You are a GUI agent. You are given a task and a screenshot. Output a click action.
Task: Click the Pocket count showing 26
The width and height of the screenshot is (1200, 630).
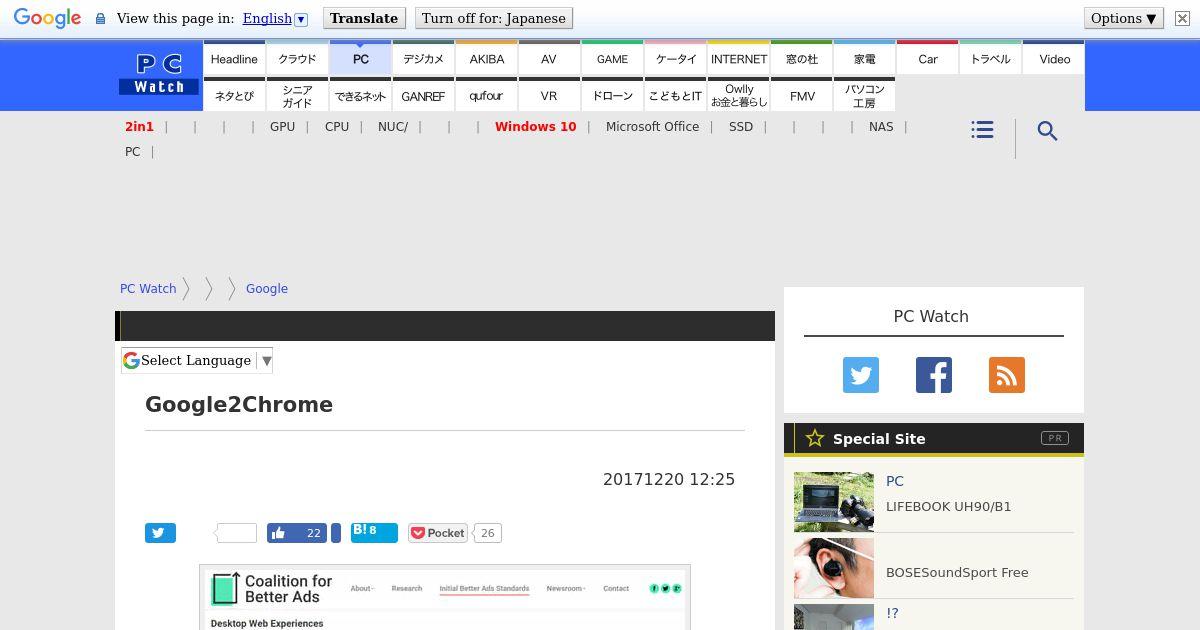[x=487, y=533]
